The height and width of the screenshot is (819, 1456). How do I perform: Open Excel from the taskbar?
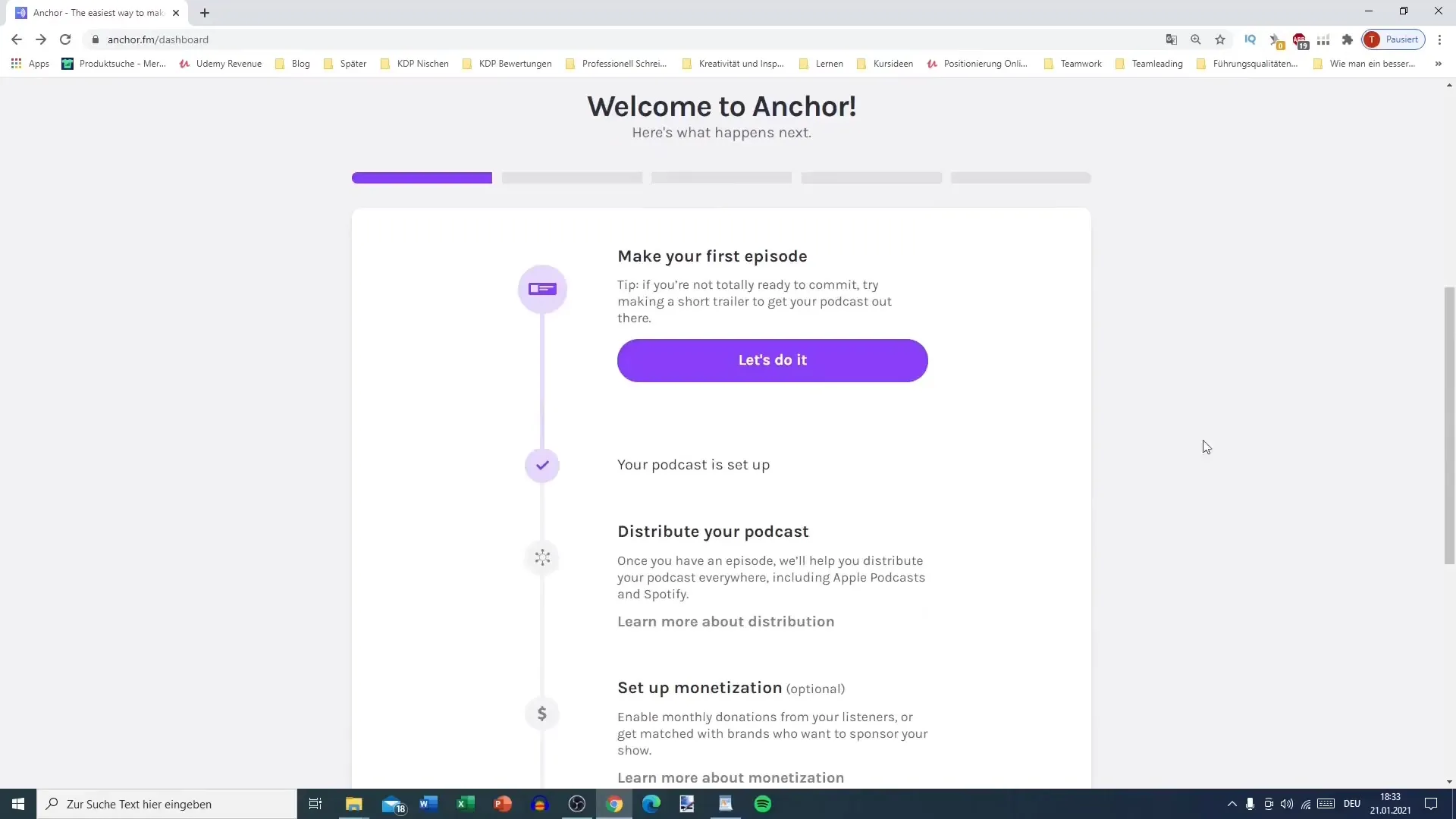click(x=466, y=804)
